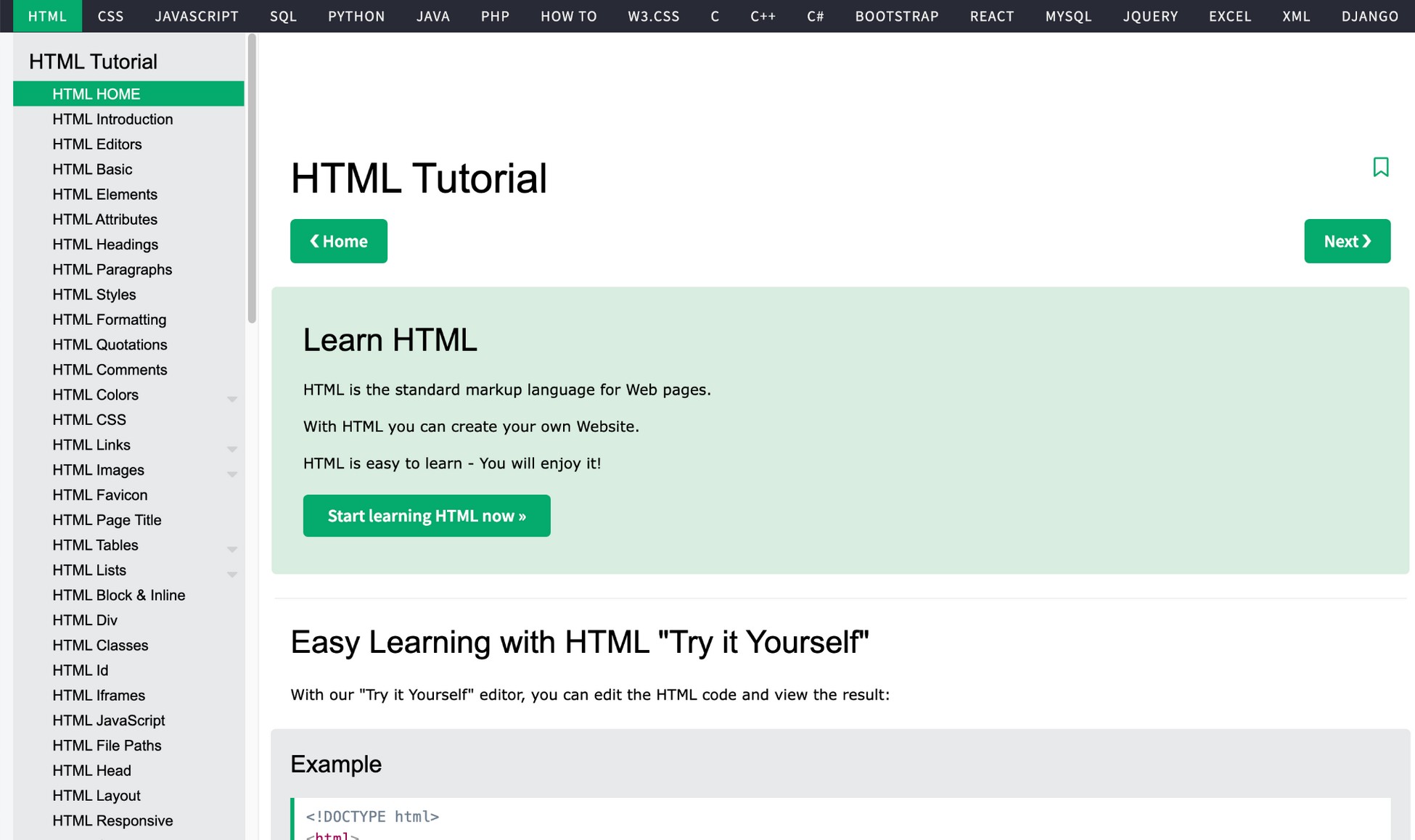Open the HTML Attributes sidebar link

104,219
